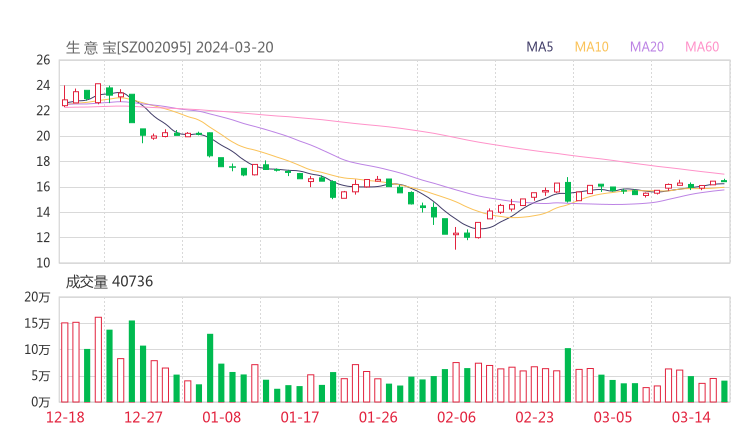
Task: Click the 01-26 date axis label
Action: [378, 417]
